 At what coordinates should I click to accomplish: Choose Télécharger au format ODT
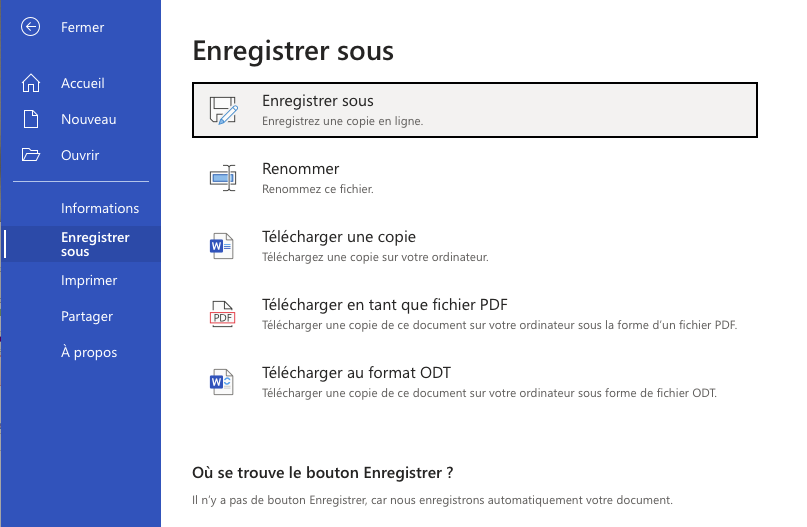pos(475,382)
